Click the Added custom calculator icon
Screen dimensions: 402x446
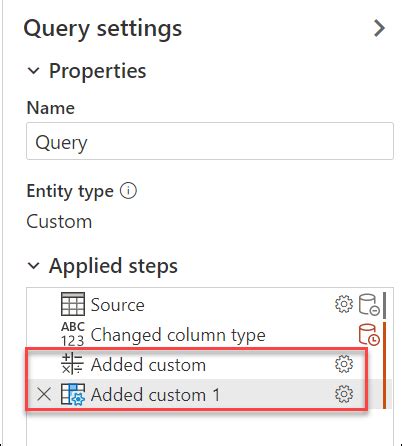click(72, 364)
